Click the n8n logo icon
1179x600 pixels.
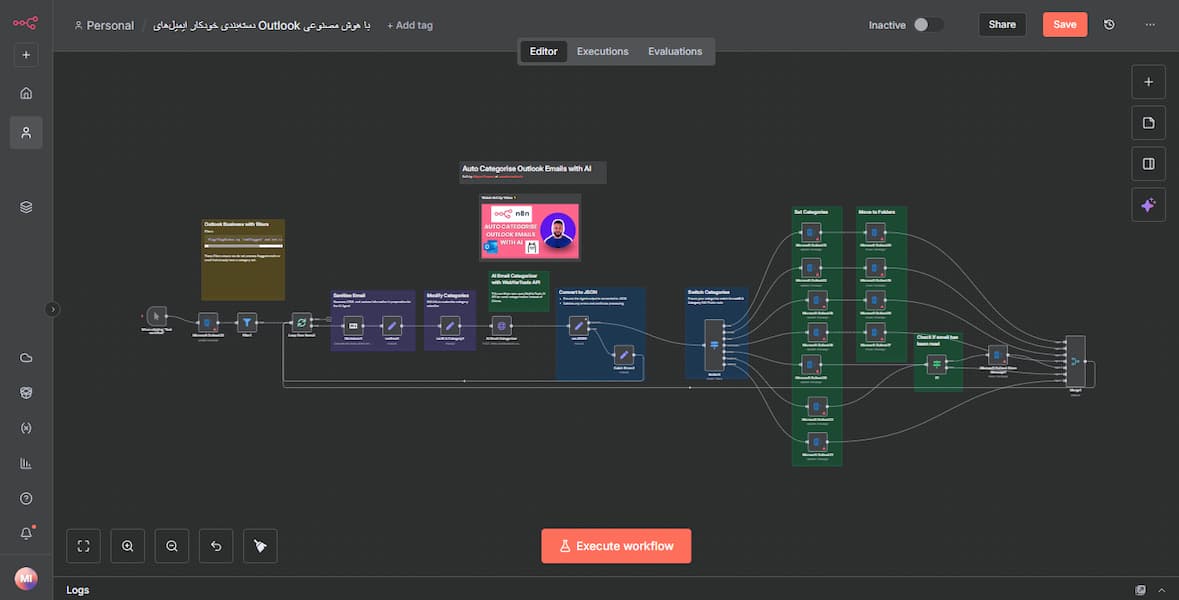(26, 24)
